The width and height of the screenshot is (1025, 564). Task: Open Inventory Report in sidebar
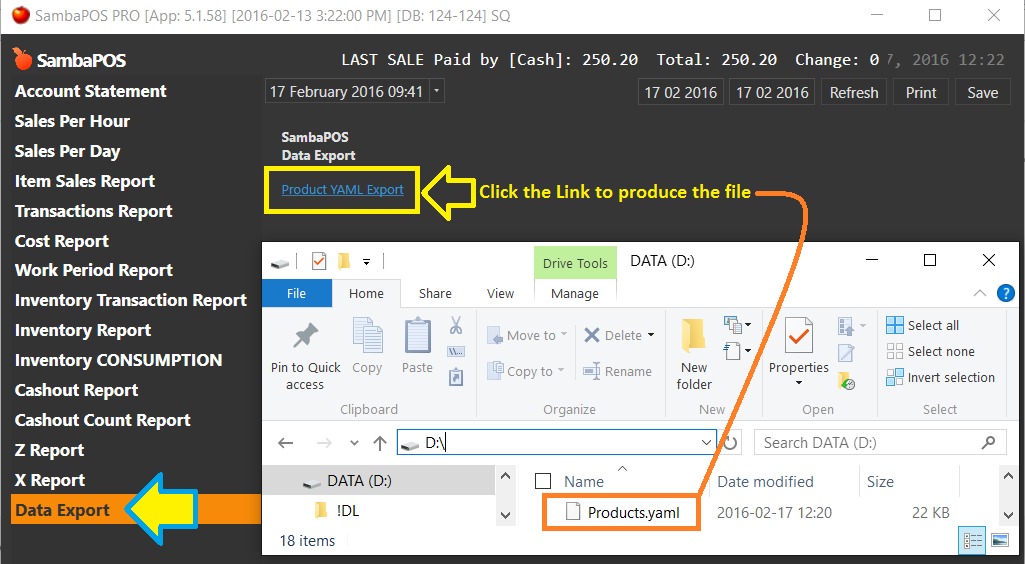pyautogui.click(x=83, y=331)
